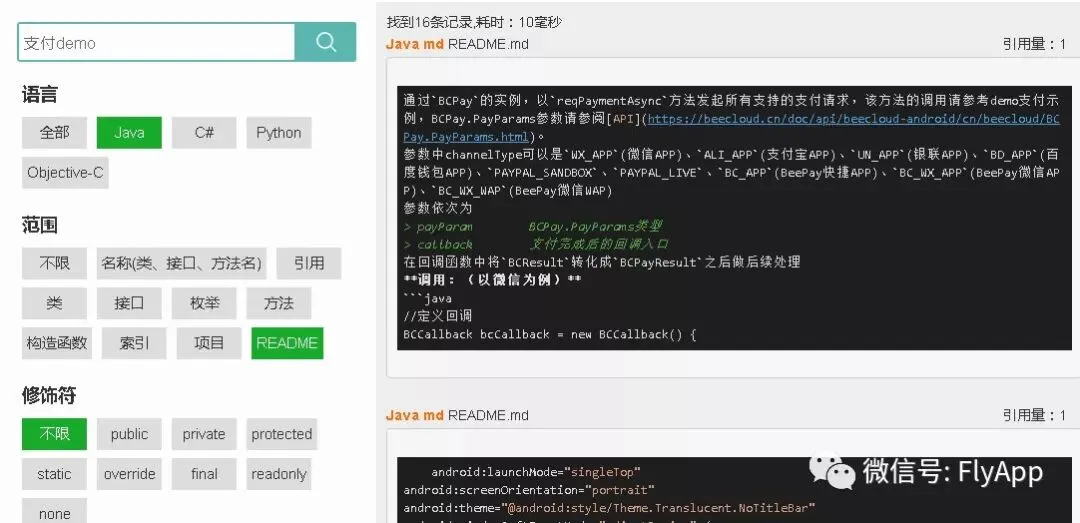Select the 全部 language filter
The width and height of the screenshot is (1080, 523).
(54, 133)
